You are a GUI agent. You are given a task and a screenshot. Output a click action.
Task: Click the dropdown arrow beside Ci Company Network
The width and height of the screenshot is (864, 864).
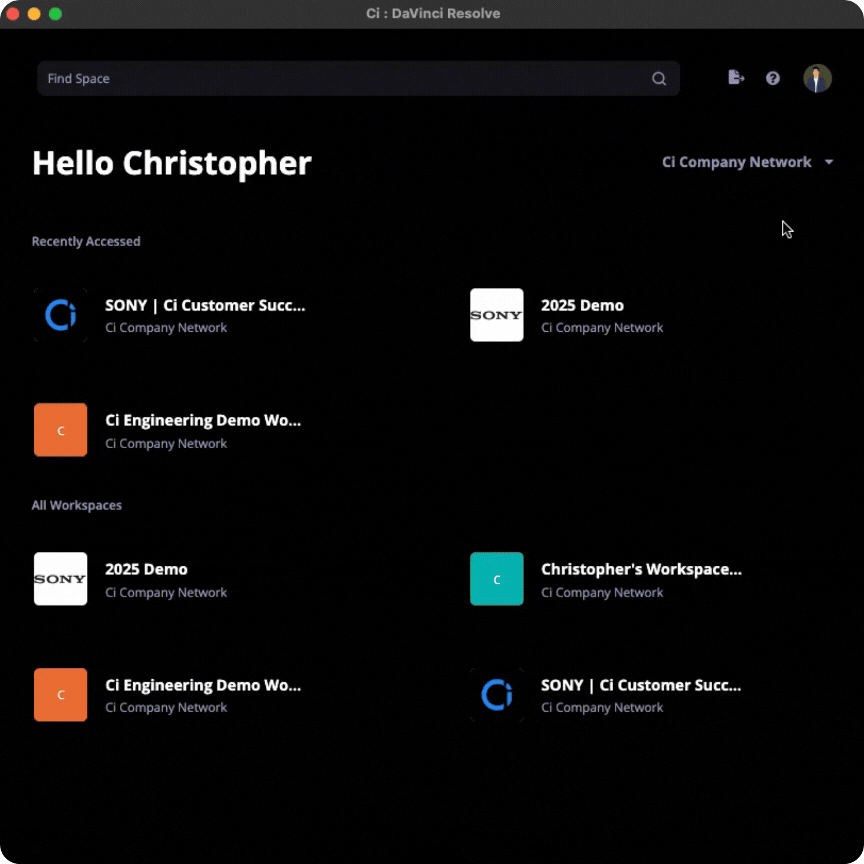(x=828, y=162)
